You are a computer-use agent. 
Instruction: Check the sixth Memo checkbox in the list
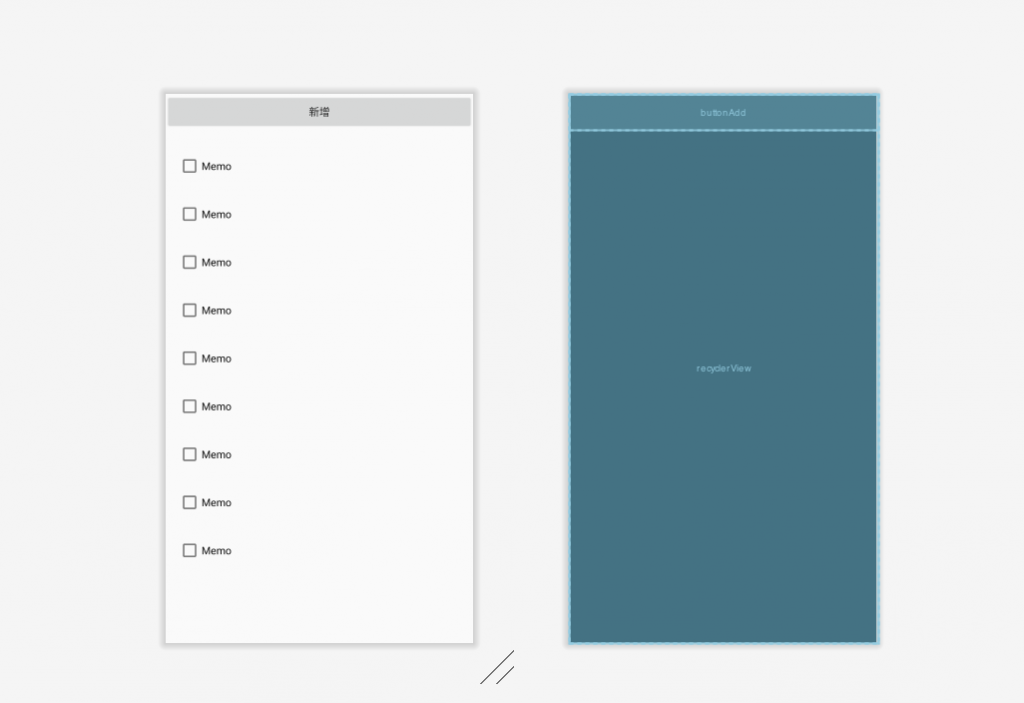[x=189, y=406]
